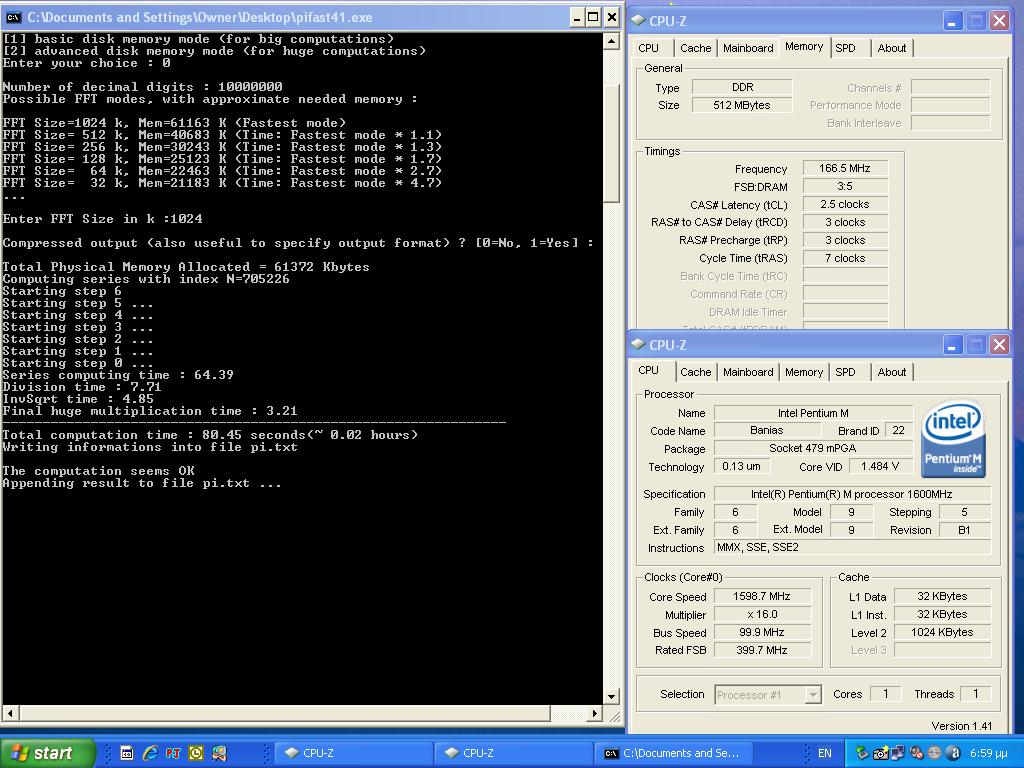
Task: Click the console horizontal scrollbar thumb
Action: pos(285,713)
